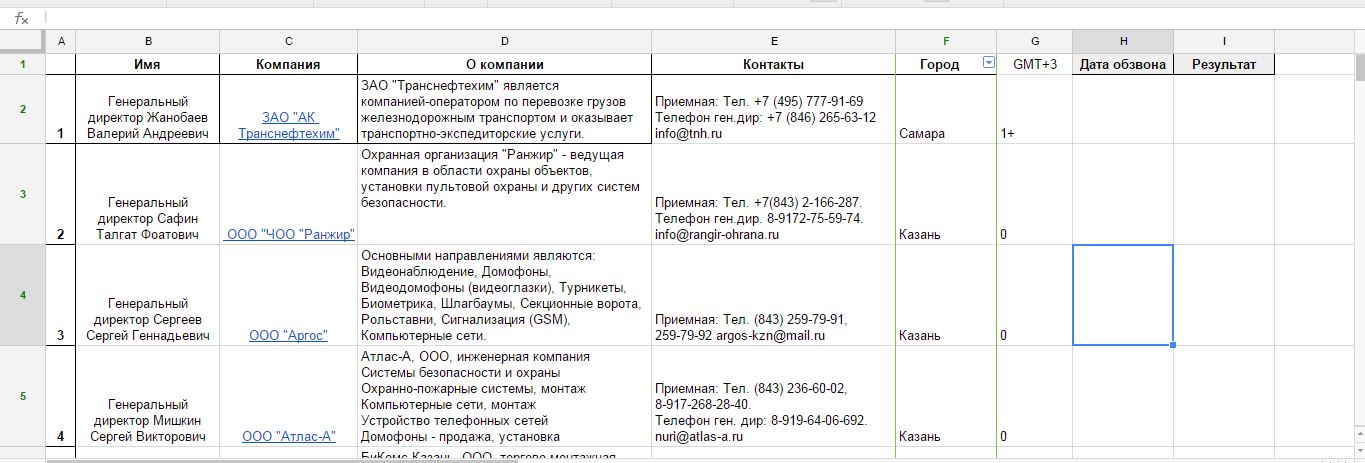Follow the ООО "Аргос" link
1365x463 pixels.
288,335
